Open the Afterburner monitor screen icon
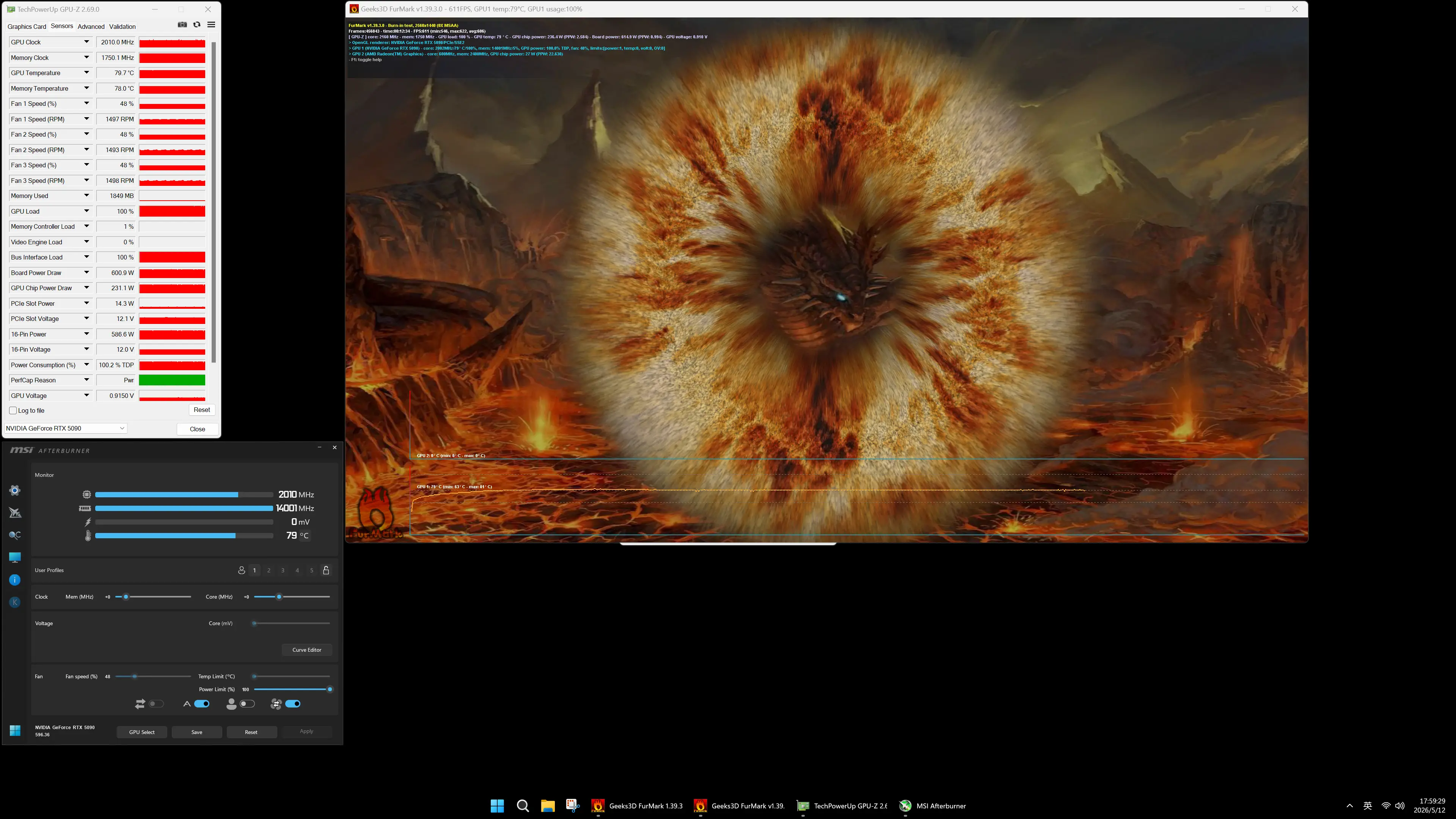The height and width of the screenshot is (819, 1456). coord(15,557)
